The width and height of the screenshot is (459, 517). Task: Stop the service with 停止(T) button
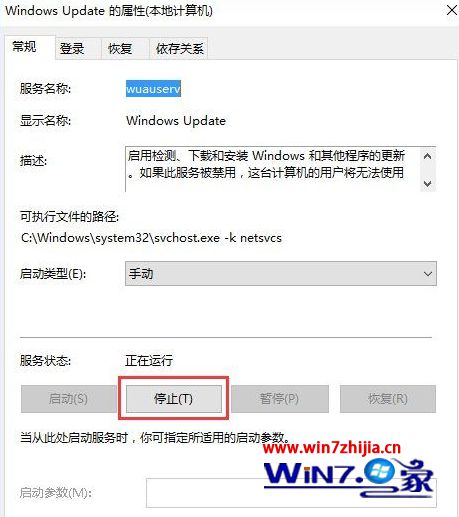pyautogui.click(x=174, y=399)
